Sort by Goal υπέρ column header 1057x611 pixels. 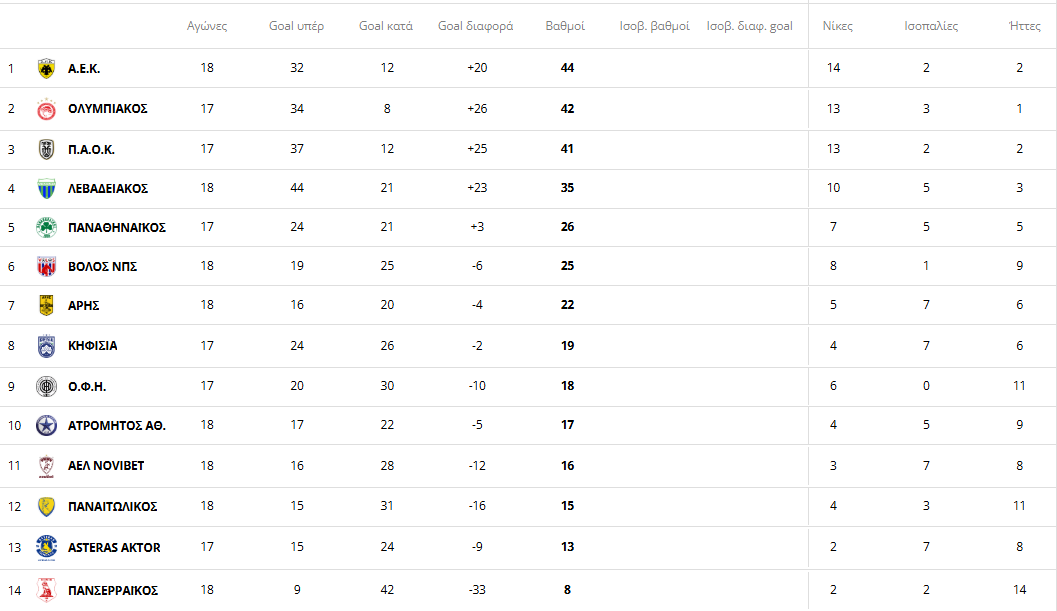point(296,26)
